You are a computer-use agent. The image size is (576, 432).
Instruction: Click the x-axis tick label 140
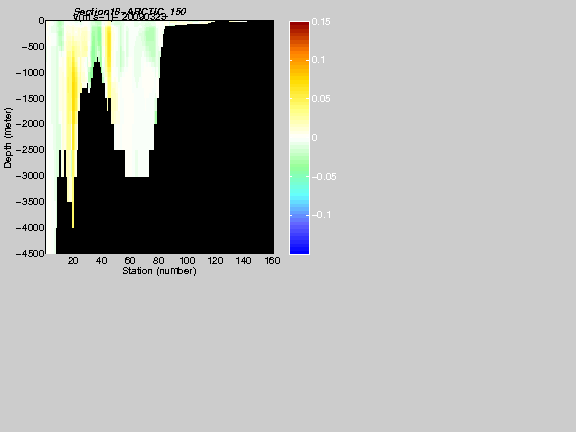pyautogui.click(x=244, y=261)
